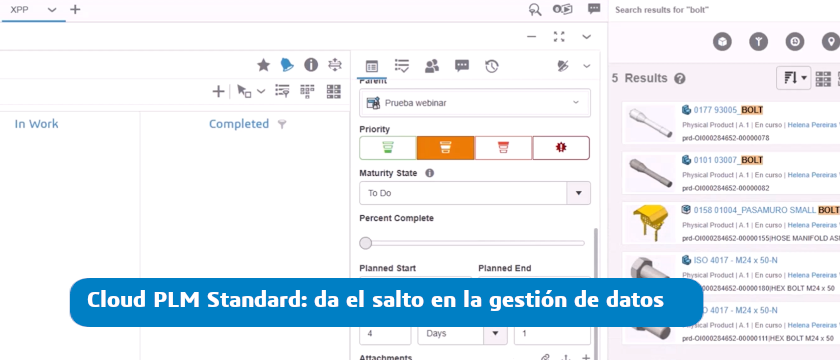The width and height of the screenshot is (840, 360).
Task: Open the history clock tab icon
Action: click(492, 66)
